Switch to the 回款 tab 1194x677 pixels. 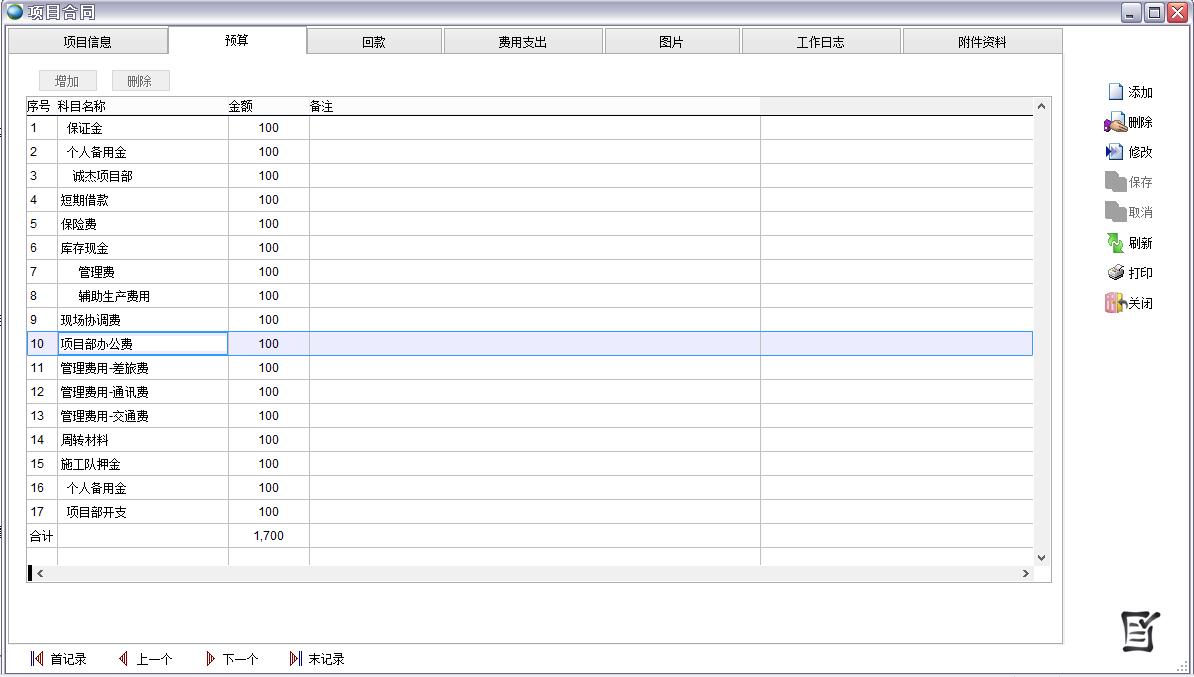(x=374, y=42)
